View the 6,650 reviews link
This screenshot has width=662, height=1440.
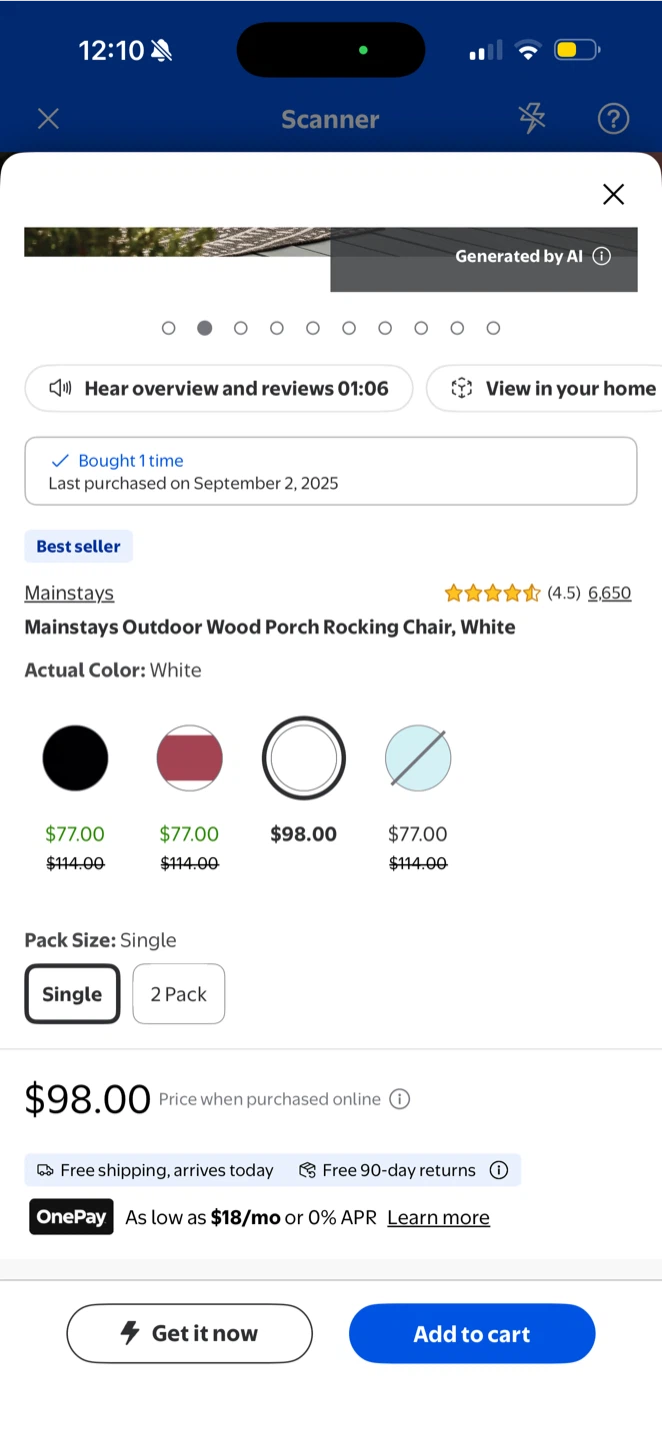coord(609,593)
